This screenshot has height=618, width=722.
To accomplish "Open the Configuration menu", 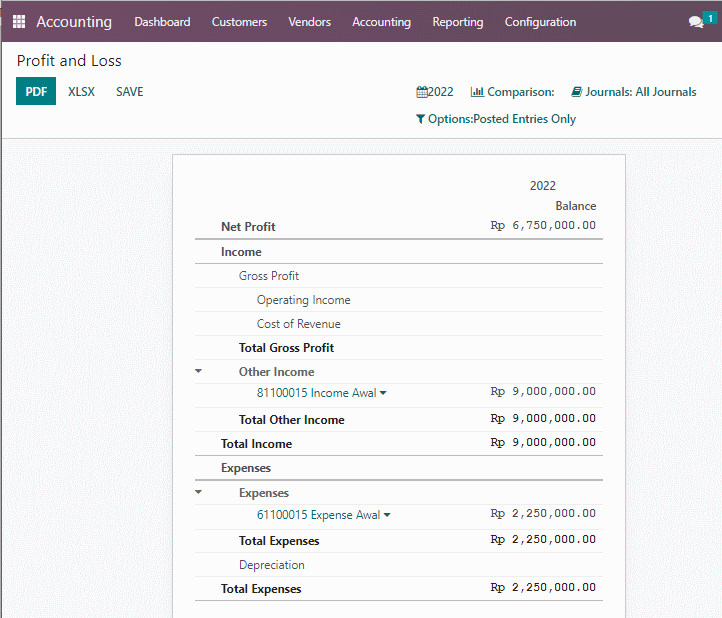I will tap(540, 22).
